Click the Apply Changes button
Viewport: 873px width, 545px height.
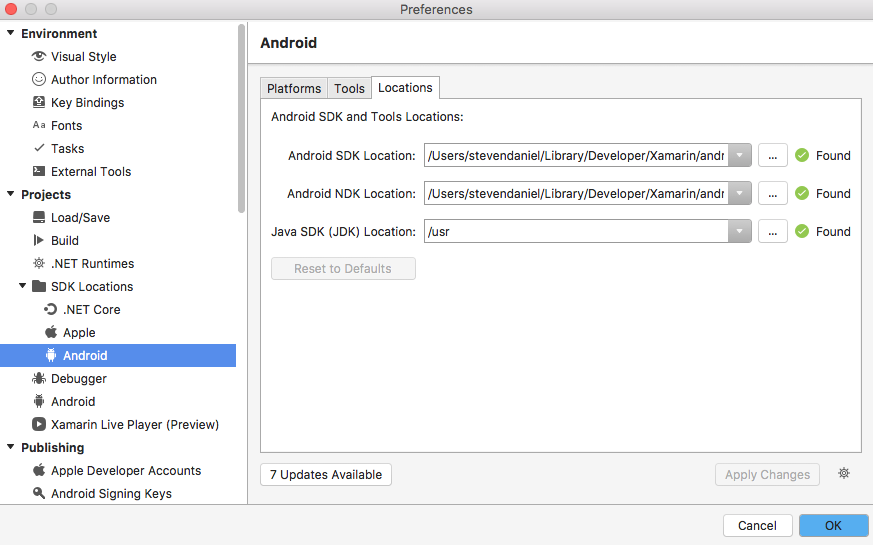tap(767, 474)
